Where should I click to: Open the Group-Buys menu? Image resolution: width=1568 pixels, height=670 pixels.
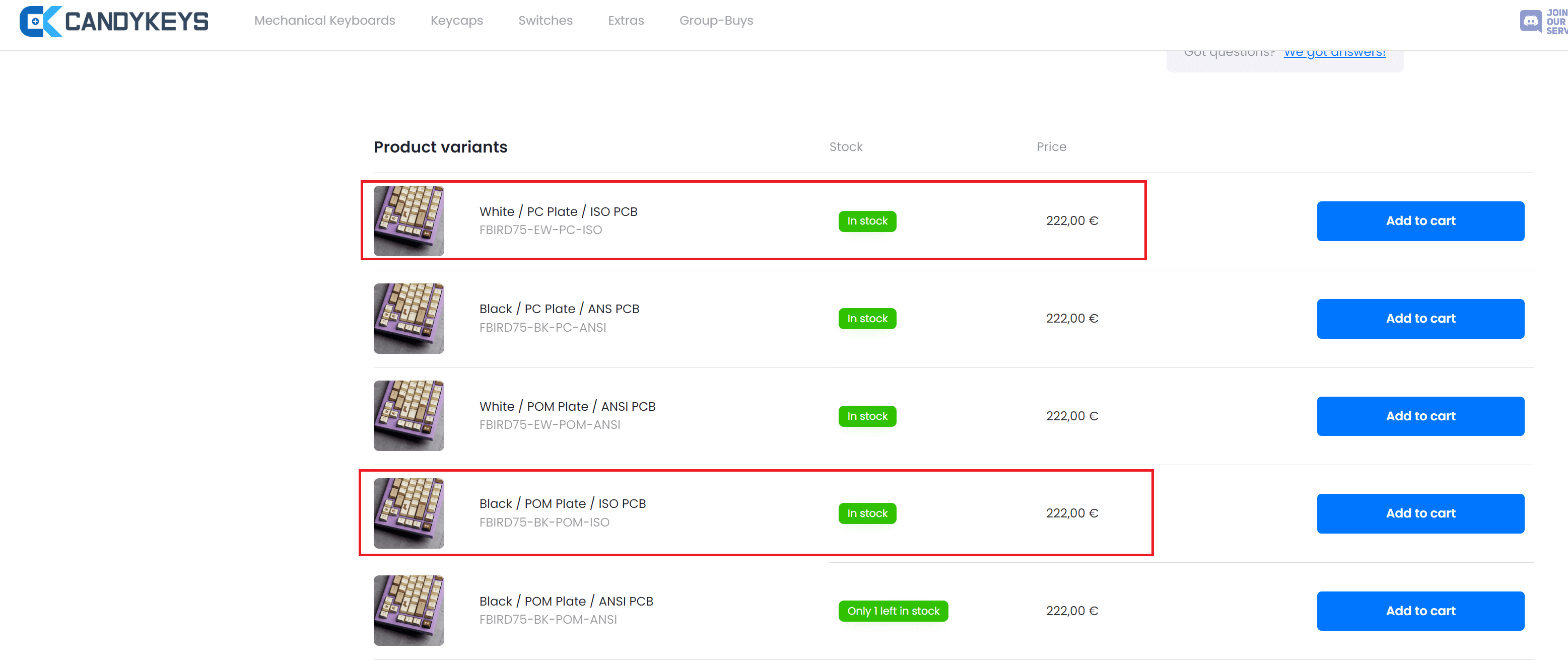tap(716, 21)
